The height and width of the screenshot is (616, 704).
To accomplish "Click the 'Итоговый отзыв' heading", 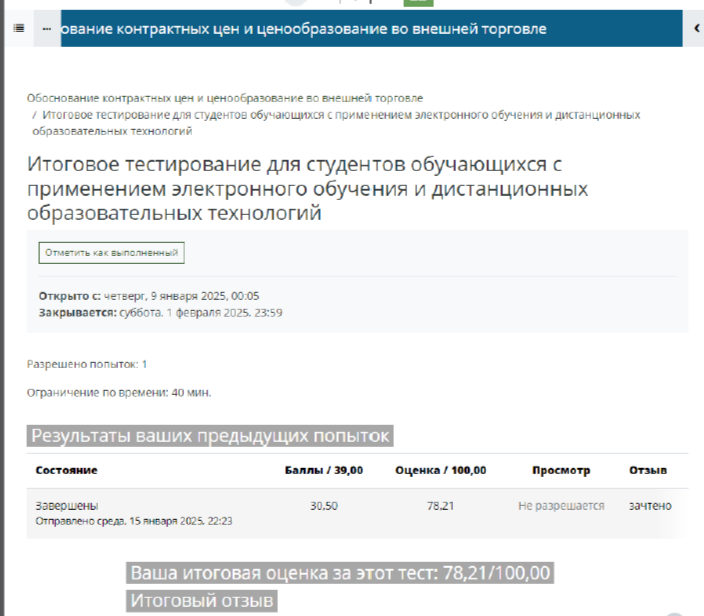I will [x=203, y=601].
